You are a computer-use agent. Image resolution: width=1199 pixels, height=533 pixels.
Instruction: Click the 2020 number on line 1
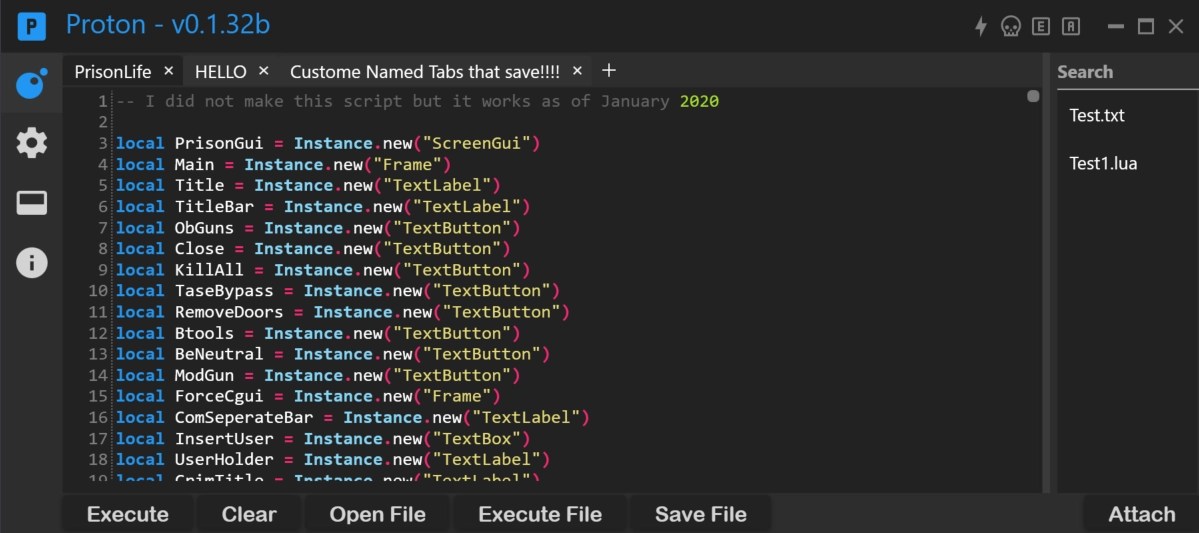click(699, 101)
